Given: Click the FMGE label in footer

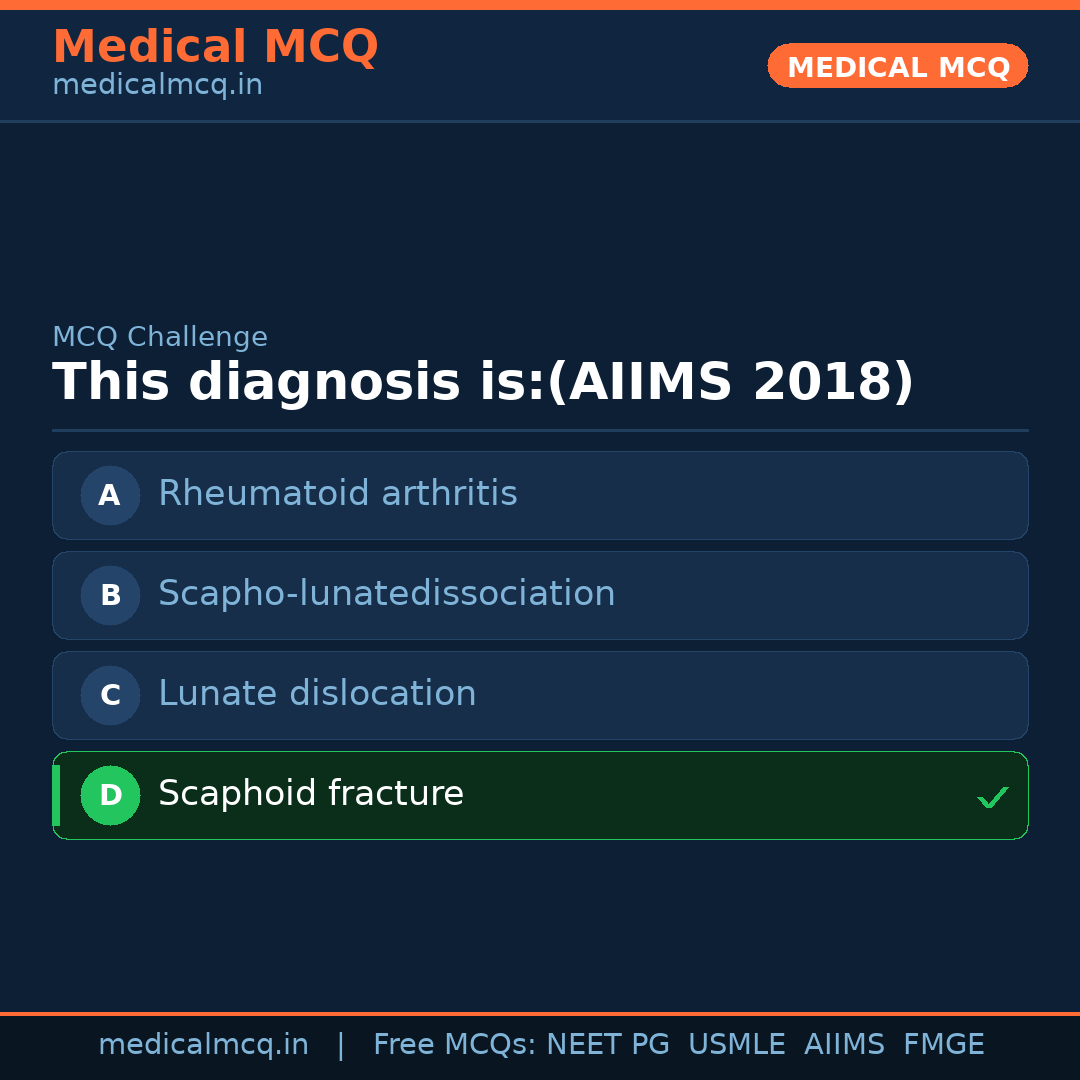Looking at the screenshot, I should click(943, 1043).
